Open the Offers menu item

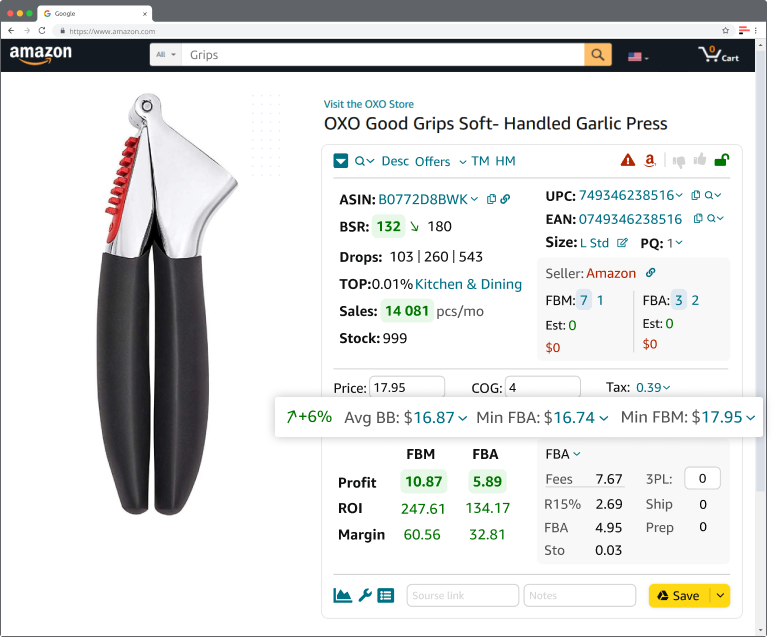point(432,162)
